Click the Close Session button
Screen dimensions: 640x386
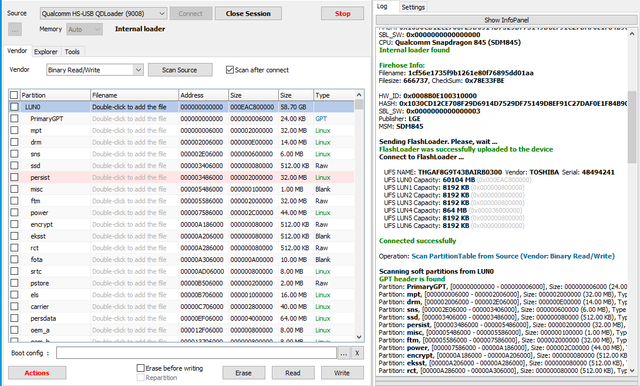pos(248,13)
